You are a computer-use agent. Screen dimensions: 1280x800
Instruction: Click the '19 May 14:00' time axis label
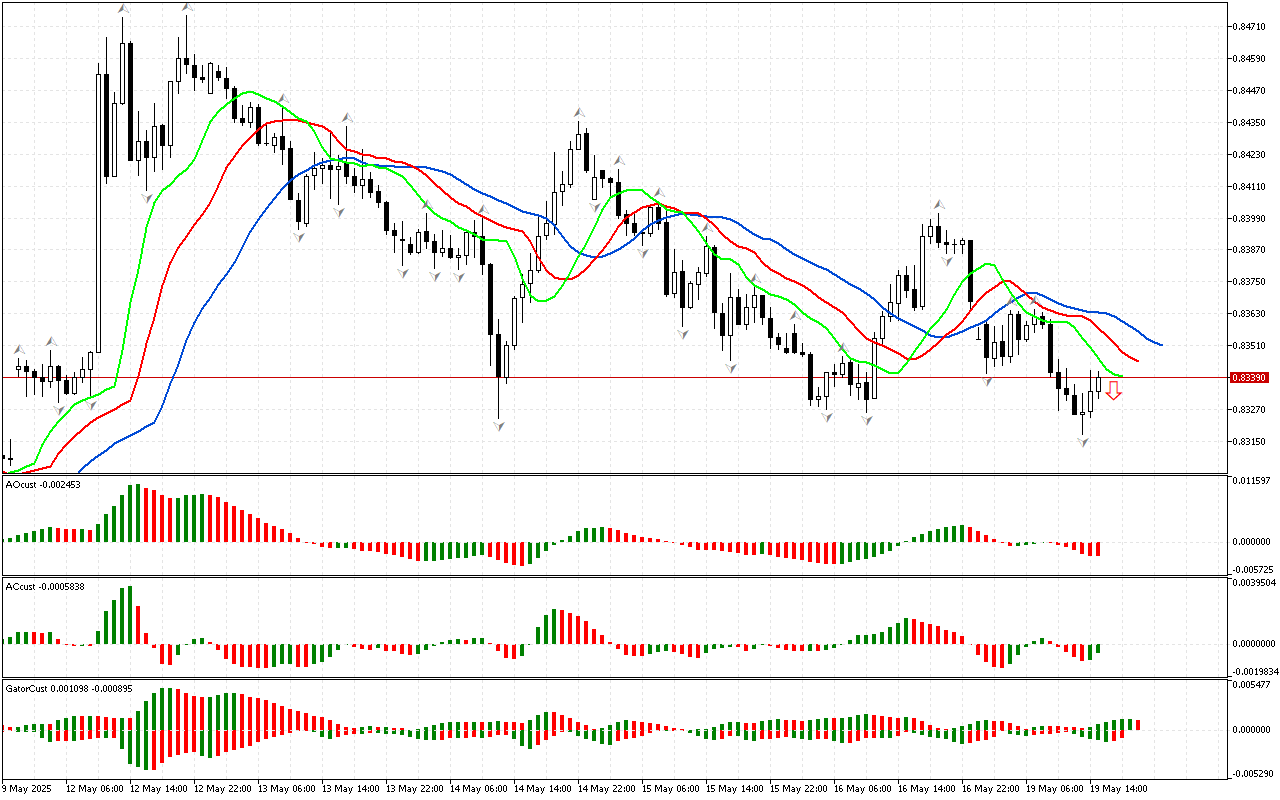click(x=1116, y=788)
